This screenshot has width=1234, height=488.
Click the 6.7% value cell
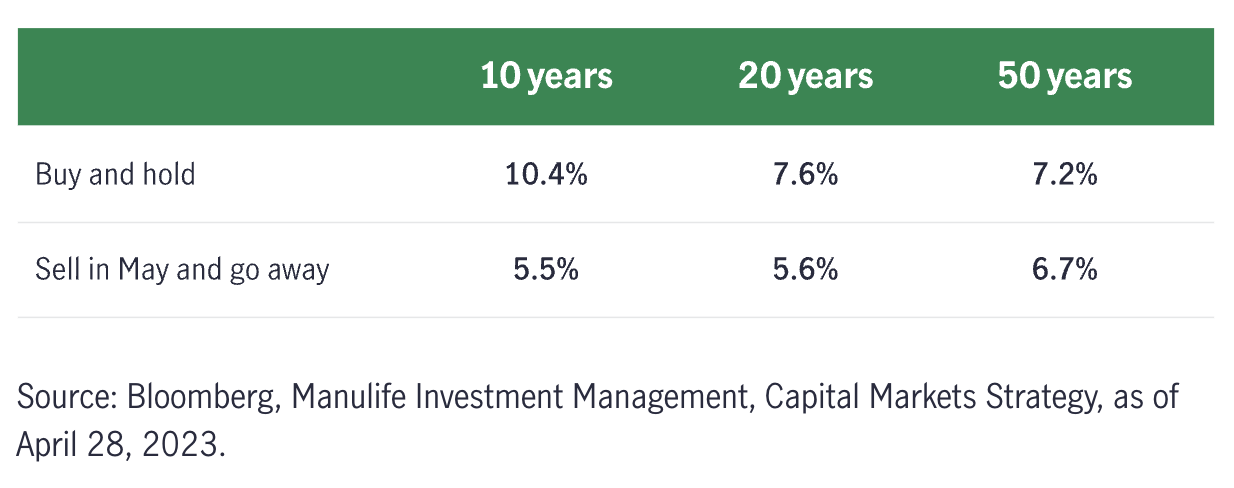(1064, 269)
